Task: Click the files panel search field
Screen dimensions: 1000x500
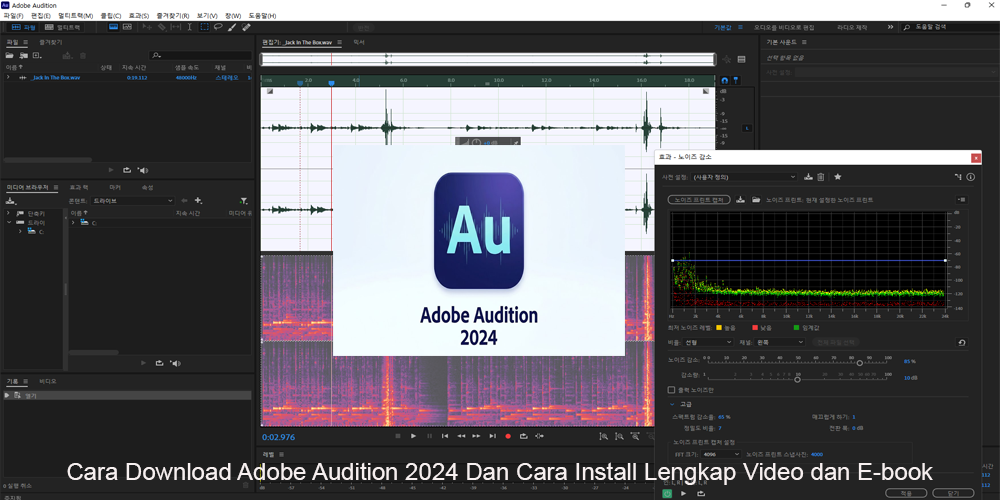Action: [x=200, y=55]
